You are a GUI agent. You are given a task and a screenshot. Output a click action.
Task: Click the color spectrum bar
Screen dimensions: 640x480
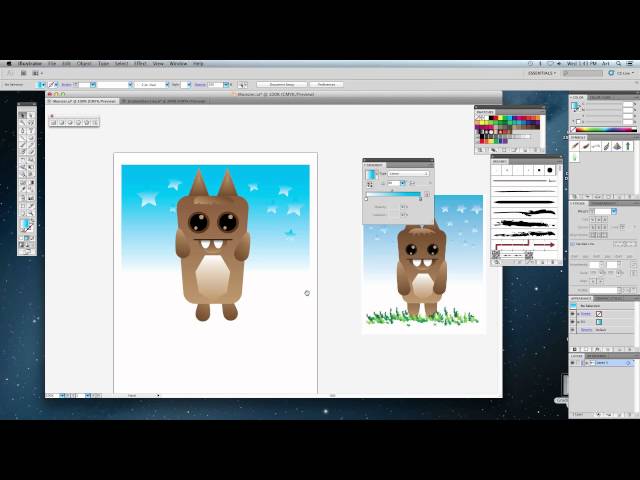pos(606,129)
